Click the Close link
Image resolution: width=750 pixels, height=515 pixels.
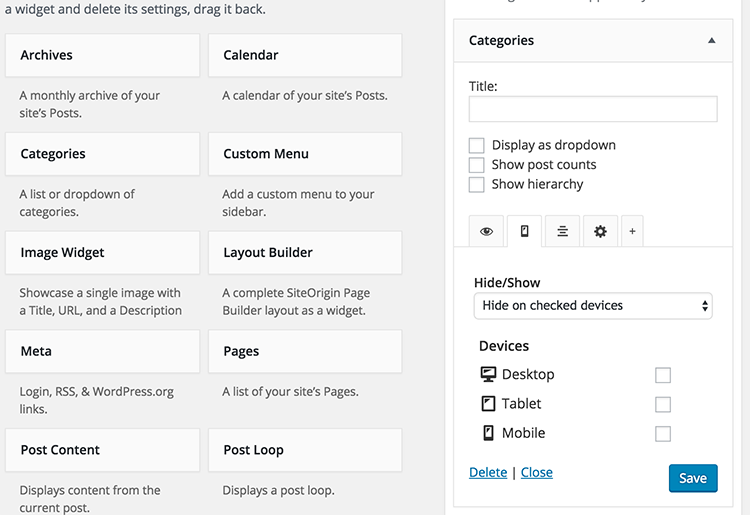click(536, 472)
